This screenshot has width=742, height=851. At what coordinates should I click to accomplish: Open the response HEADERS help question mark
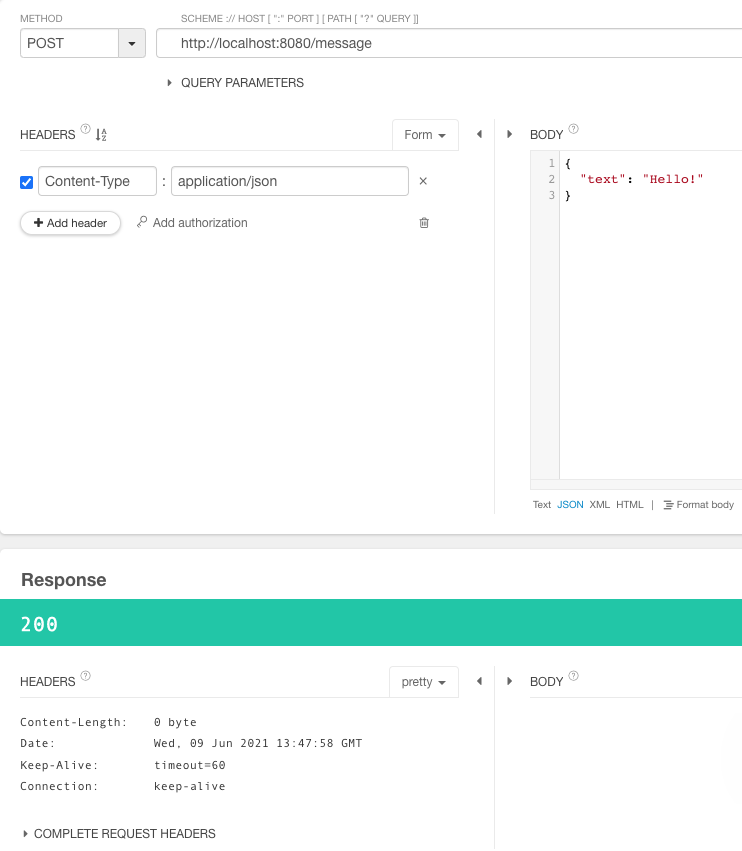tap(86, 676)
